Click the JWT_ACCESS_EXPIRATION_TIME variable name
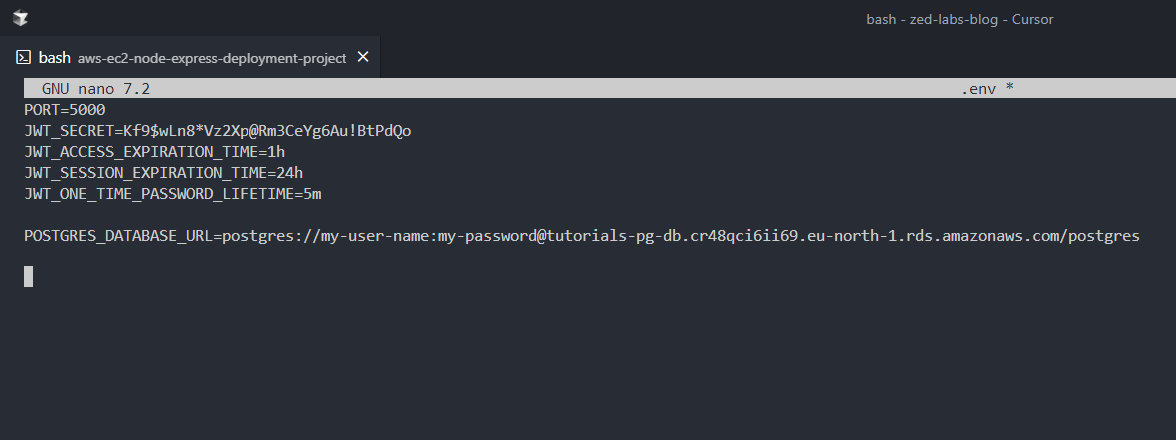 click(x=140, y=152)
